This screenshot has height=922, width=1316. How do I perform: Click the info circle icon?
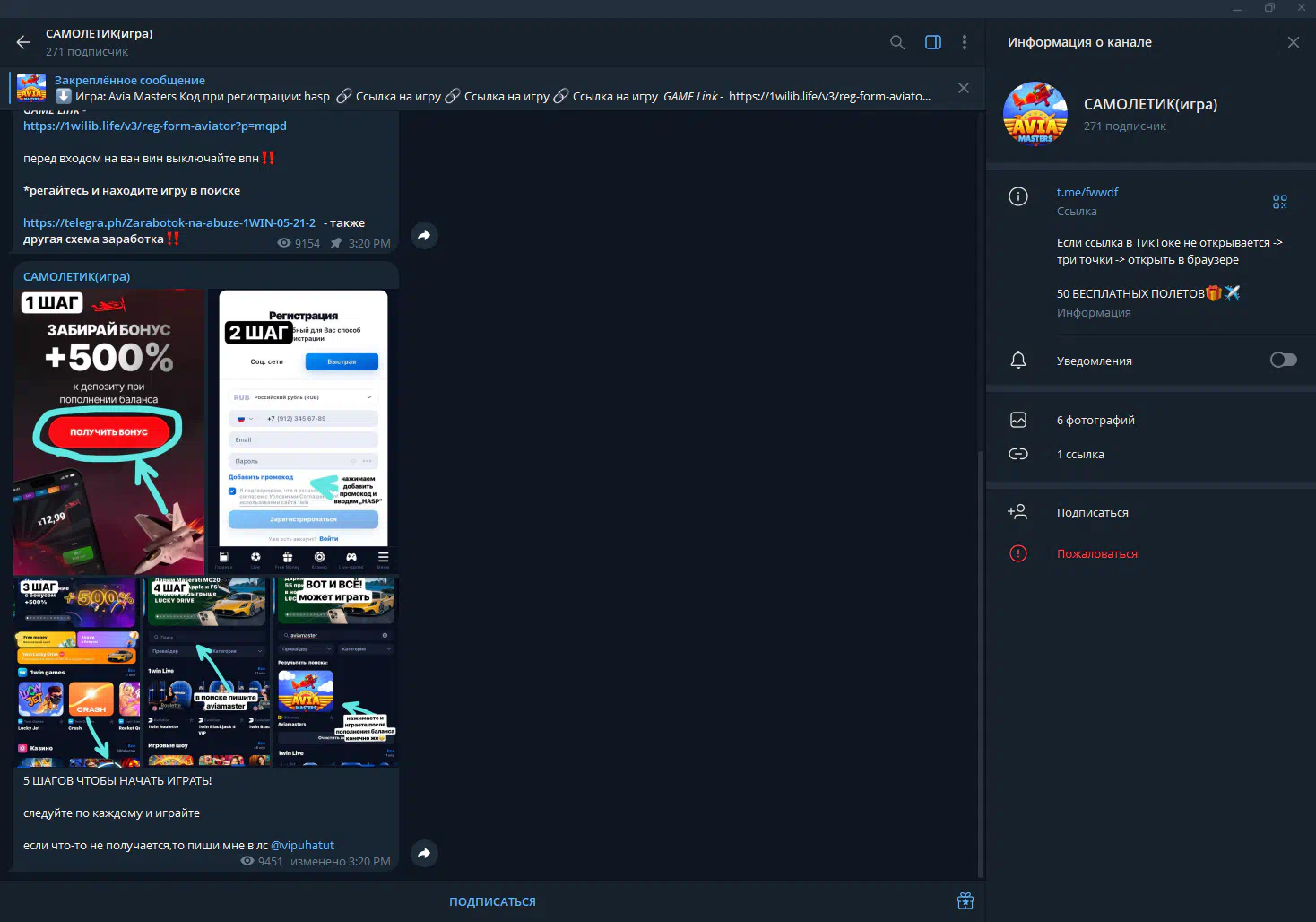coord(1018,196)
